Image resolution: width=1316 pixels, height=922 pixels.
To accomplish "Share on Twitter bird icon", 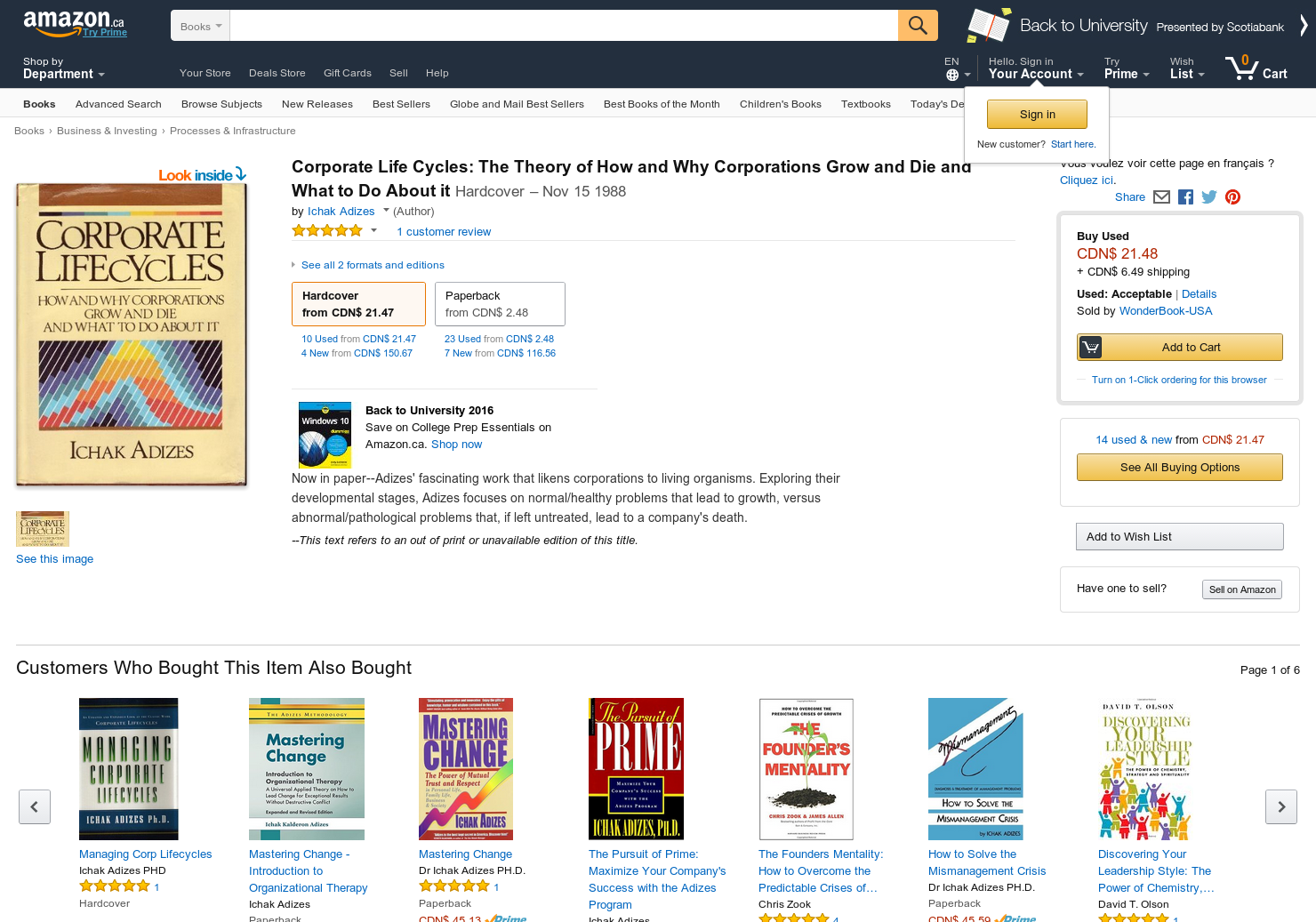I will click(x=1209, y=197).
